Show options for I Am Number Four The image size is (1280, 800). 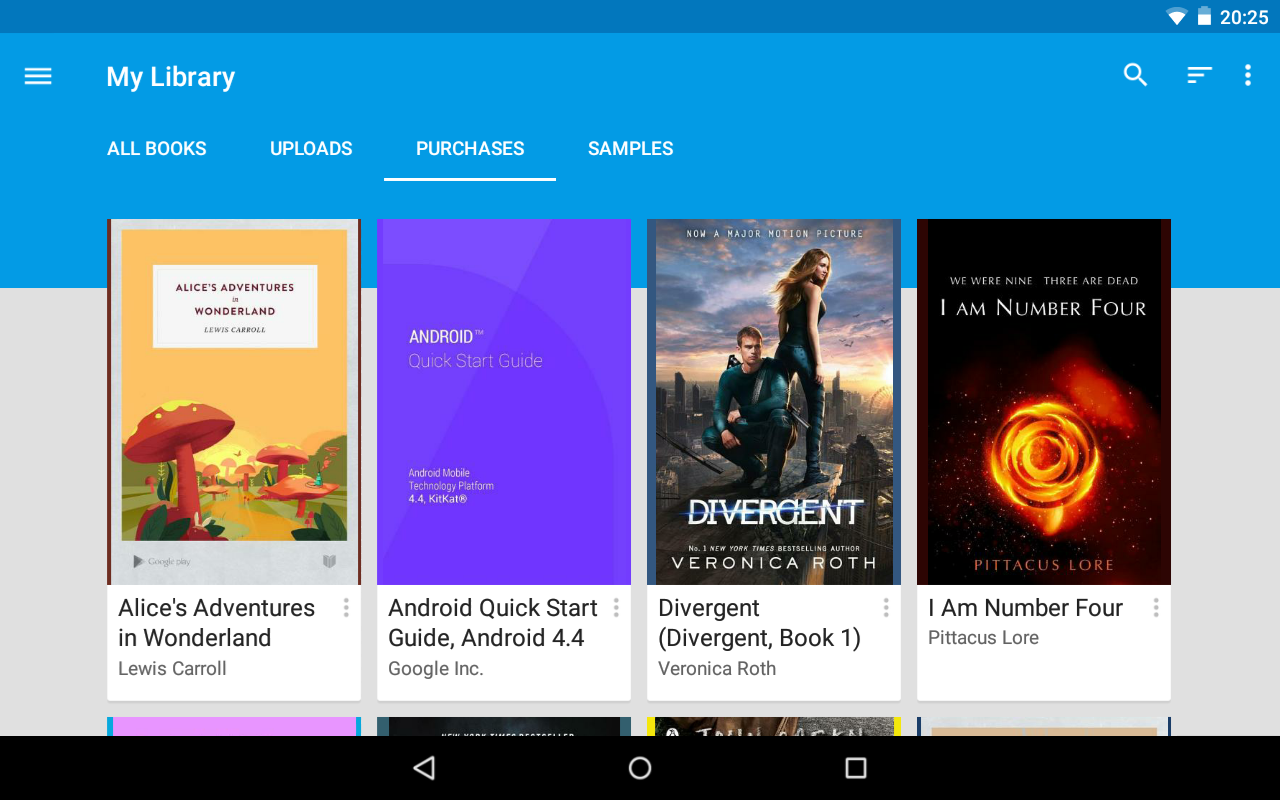[x=1156, y=608]
